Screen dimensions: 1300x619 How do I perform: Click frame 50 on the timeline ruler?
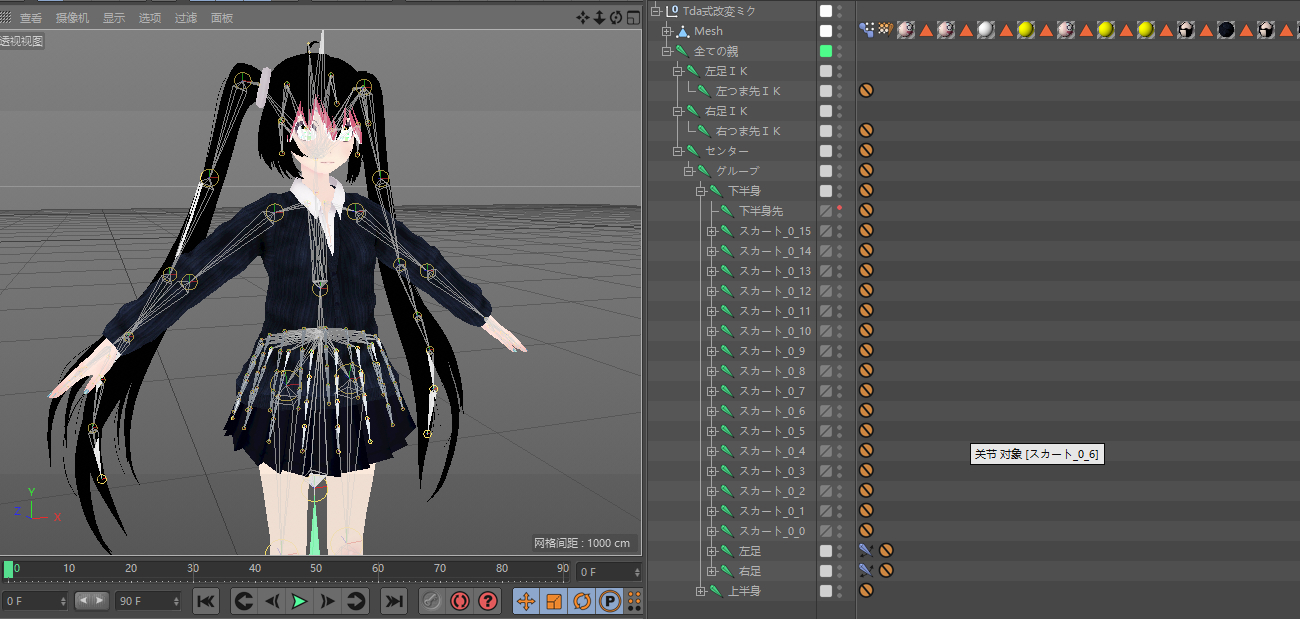[316, 570]
